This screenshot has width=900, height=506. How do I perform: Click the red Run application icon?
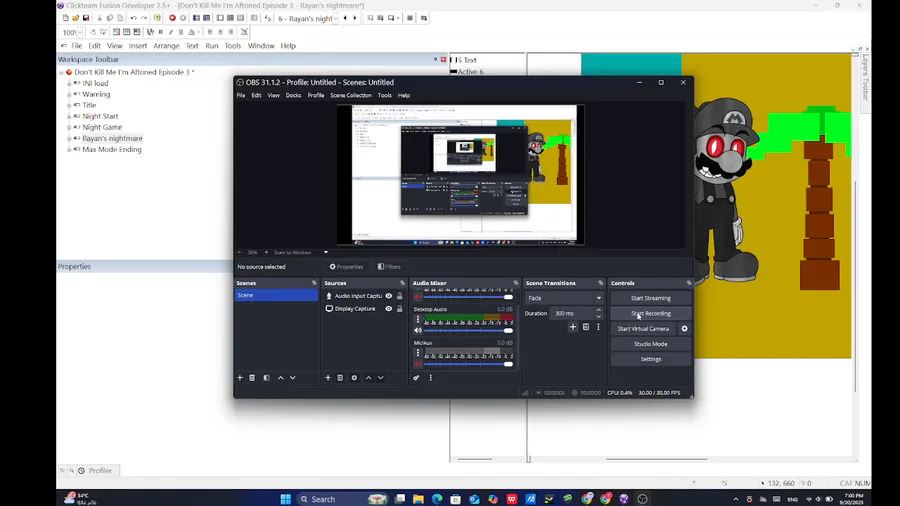172,18
